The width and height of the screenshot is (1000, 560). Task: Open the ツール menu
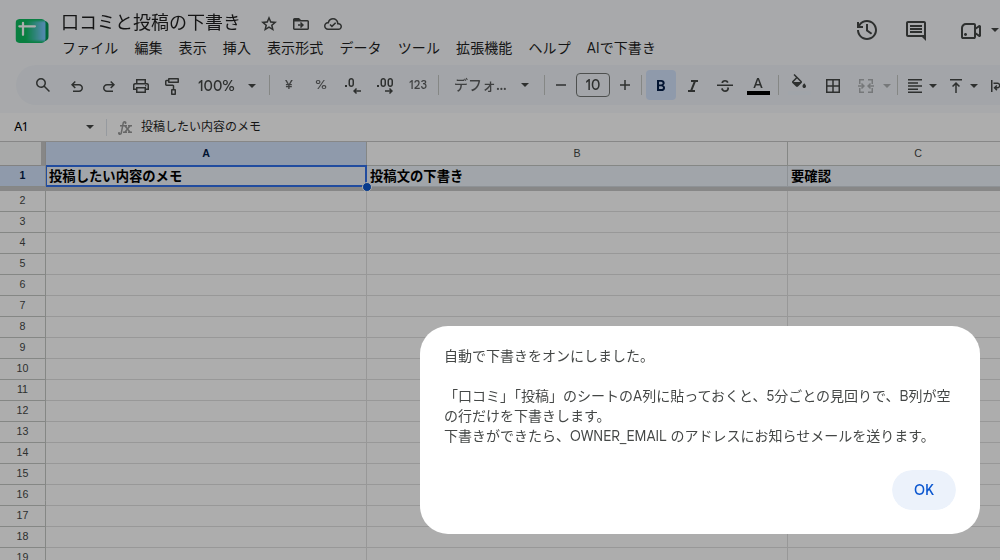pos(418,48)
